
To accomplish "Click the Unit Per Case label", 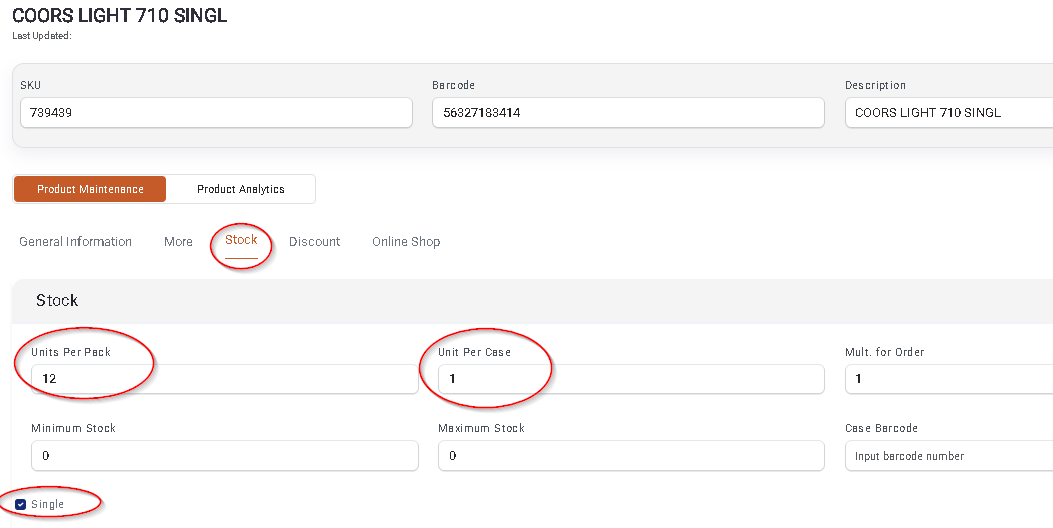I will coord(475,352).
